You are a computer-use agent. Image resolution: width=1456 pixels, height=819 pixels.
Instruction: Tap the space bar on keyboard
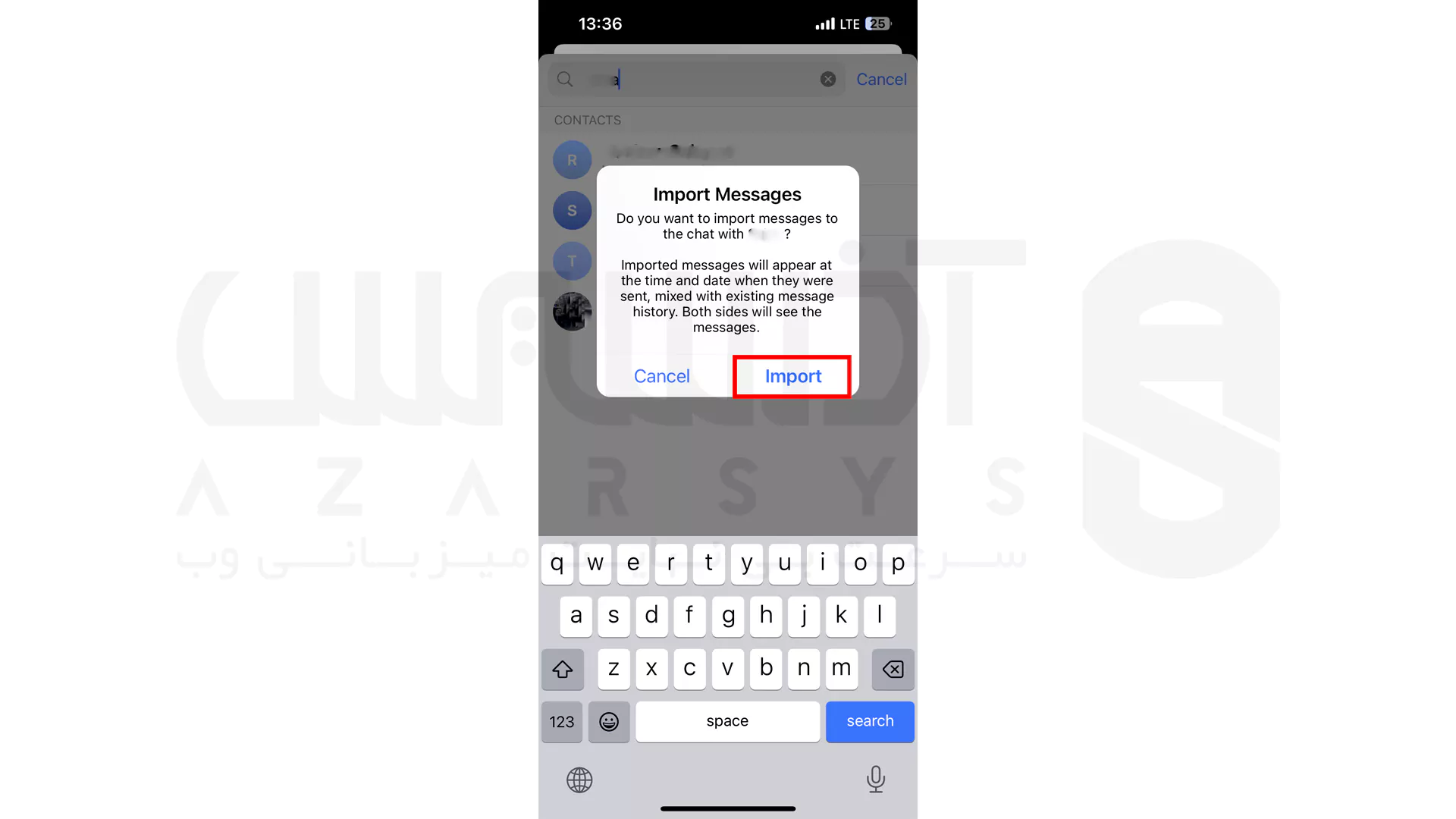[x=727, y=721]
